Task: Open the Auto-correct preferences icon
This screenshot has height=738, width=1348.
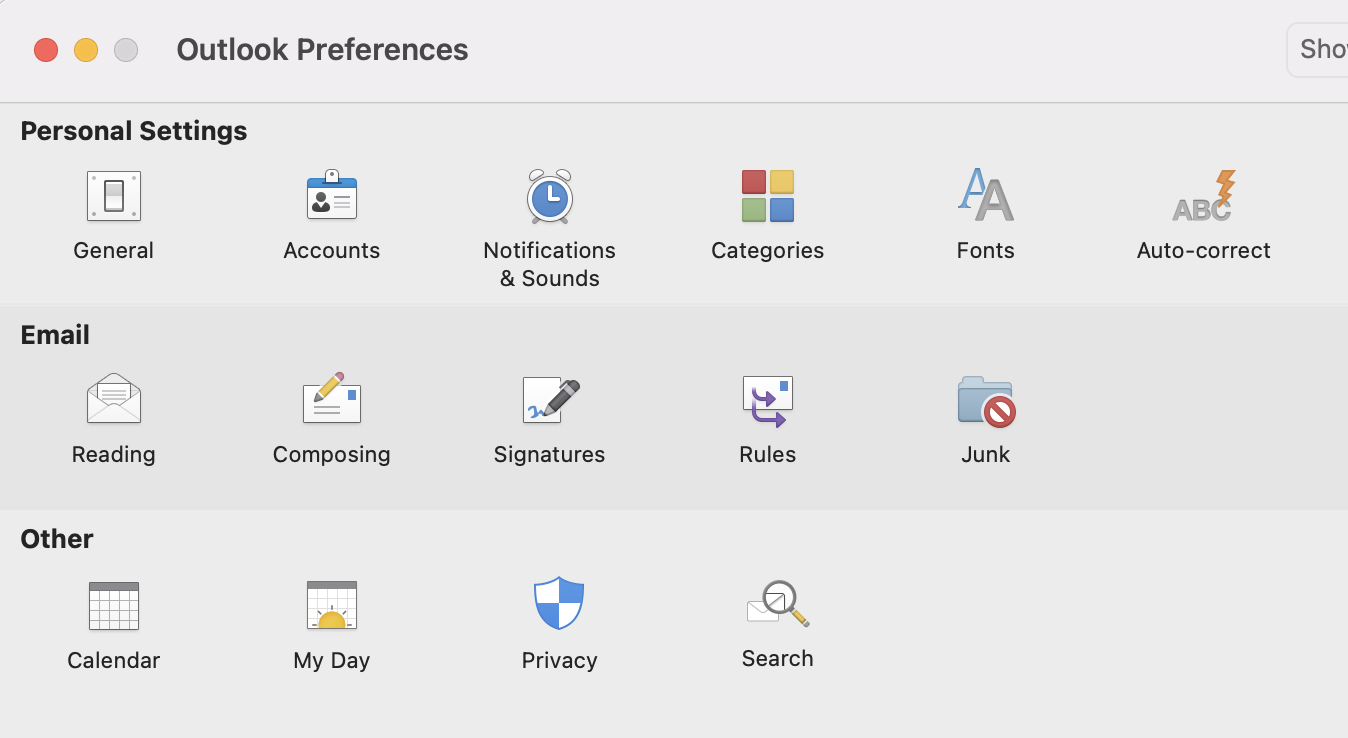Action: coord(1203,196)
